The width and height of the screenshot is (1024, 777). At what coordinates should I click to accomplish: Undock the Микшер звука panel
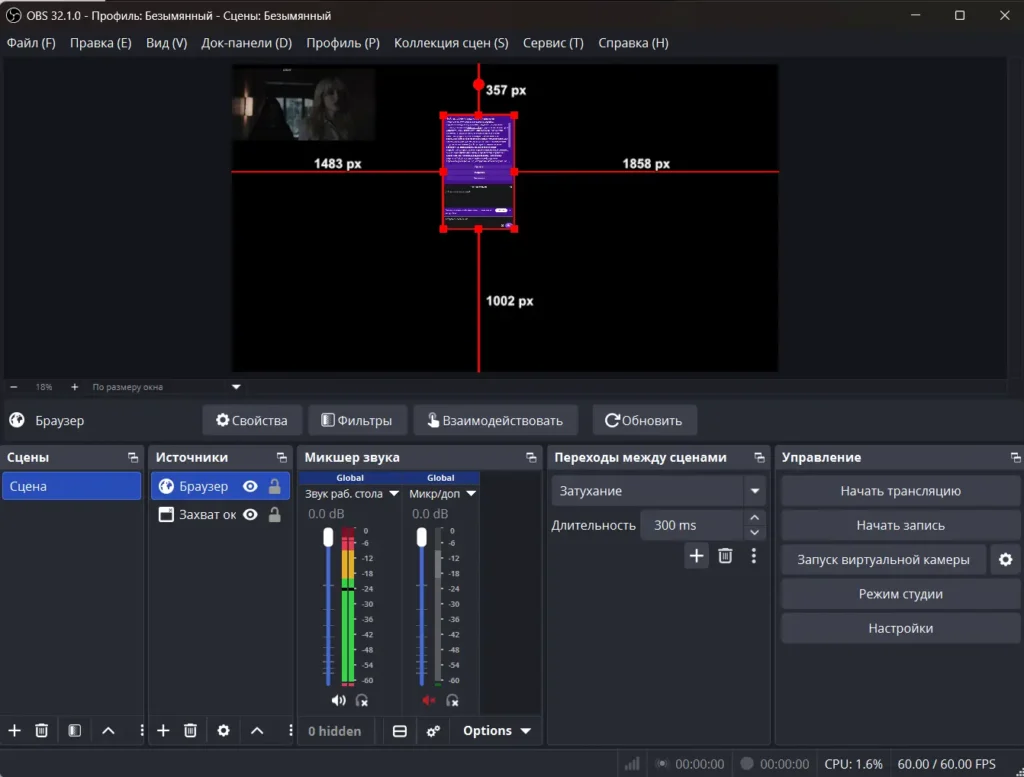coord(531,457)
